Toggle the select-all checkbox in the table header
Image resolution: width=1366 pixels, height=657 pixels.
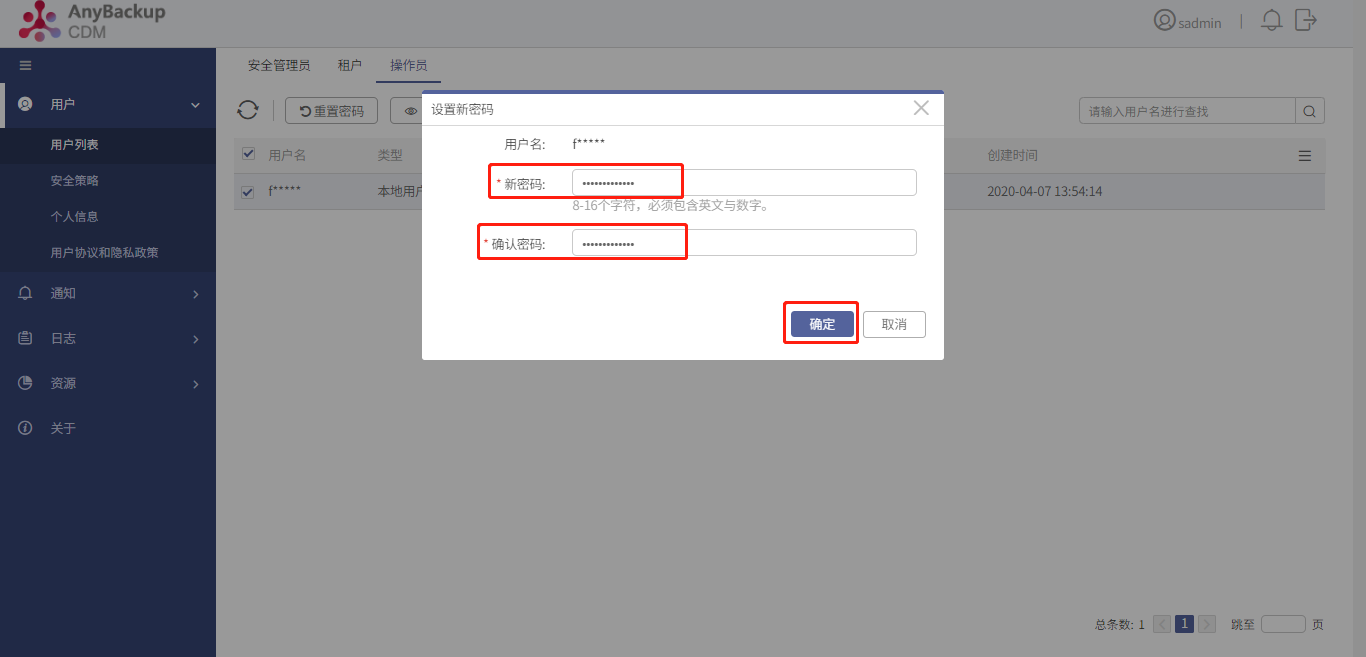249,154
